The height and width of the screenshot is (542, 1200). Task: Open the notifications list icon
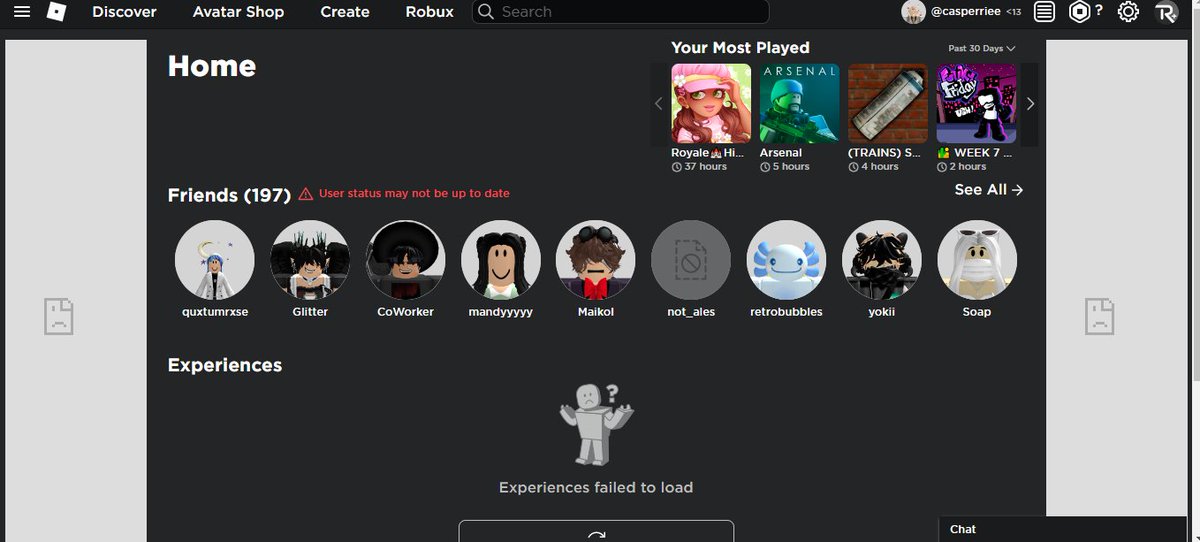coord(1044,12)
